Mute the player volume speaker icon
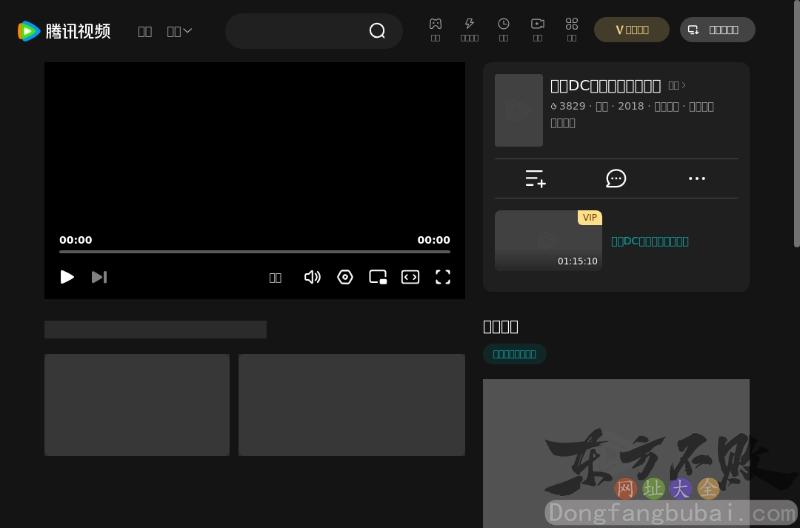 click(312, 277)
